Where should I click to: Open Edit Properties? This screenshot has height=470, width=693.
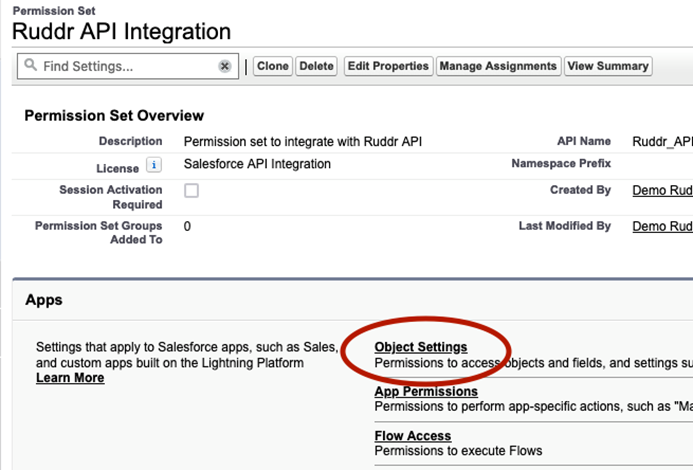click(x=388, y=66)
